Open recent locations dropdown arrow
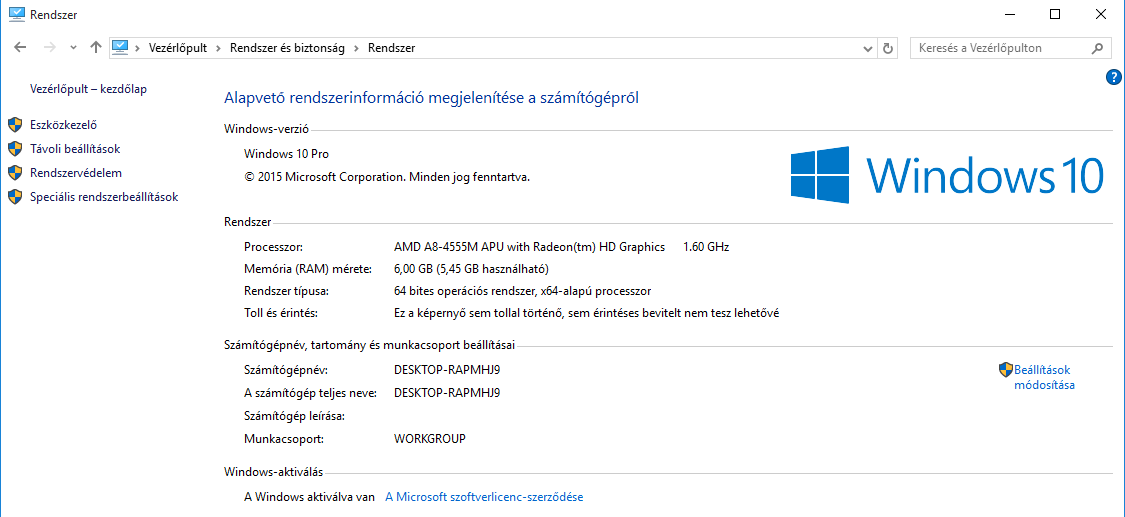Screen dimensions: 1125x517 pos(73,48)
